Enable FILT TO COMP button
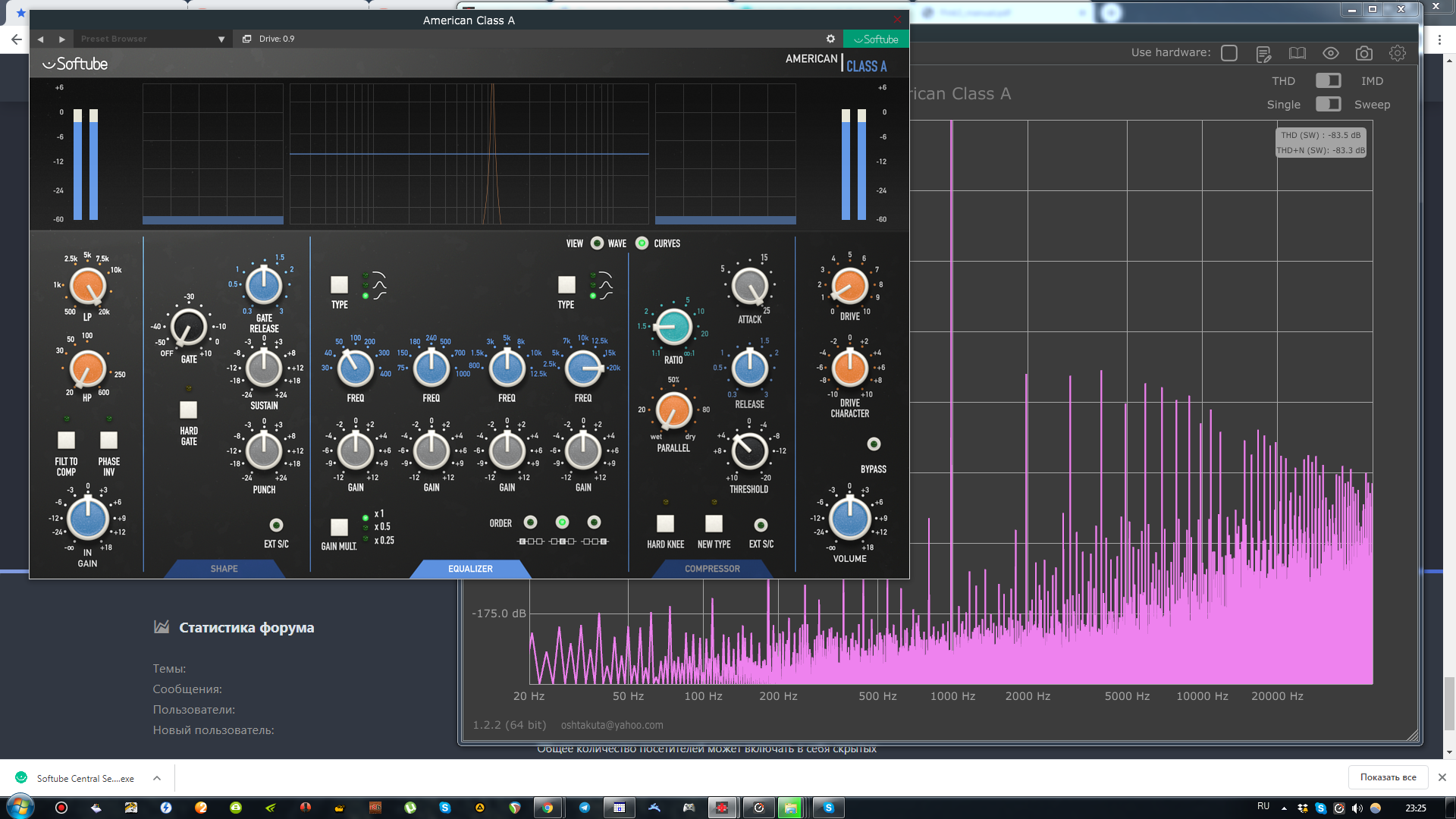The image size is (1456, 819). [66, 441]
